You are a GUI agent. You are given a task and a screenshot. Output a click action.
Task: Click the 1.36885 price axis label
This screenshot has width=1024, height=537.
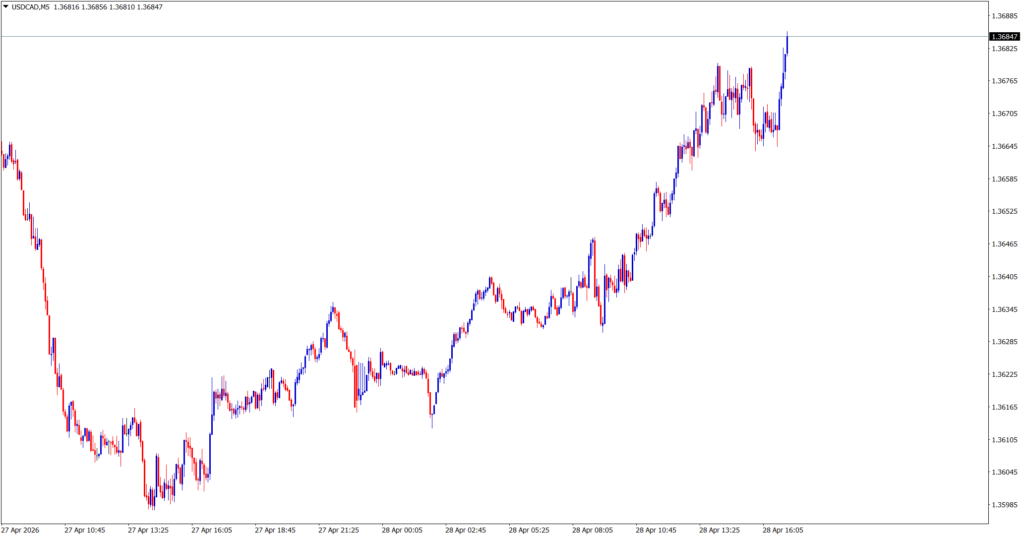pos(1004,16)
